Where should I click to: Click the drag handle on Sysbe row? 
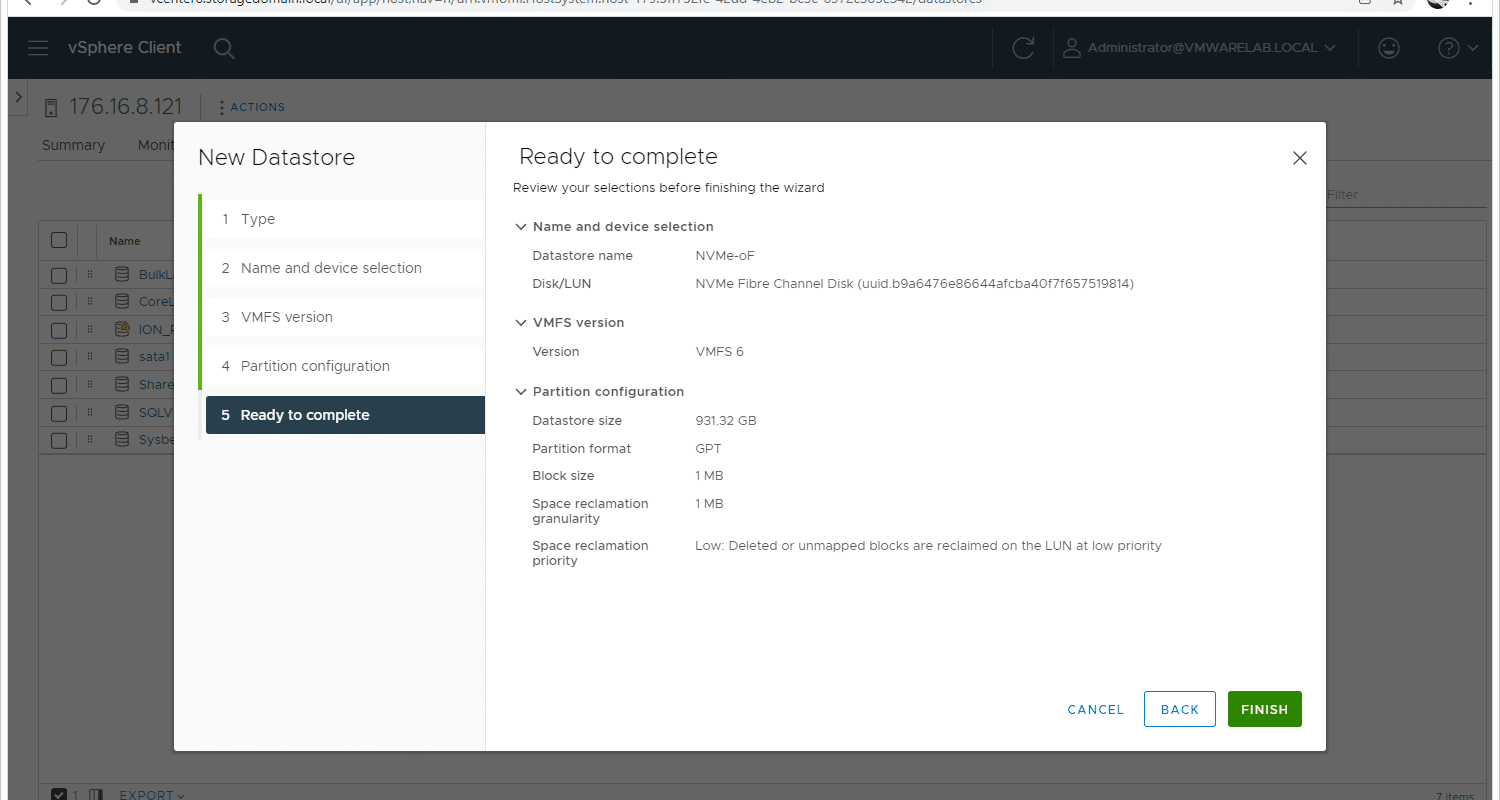(89, 440)
